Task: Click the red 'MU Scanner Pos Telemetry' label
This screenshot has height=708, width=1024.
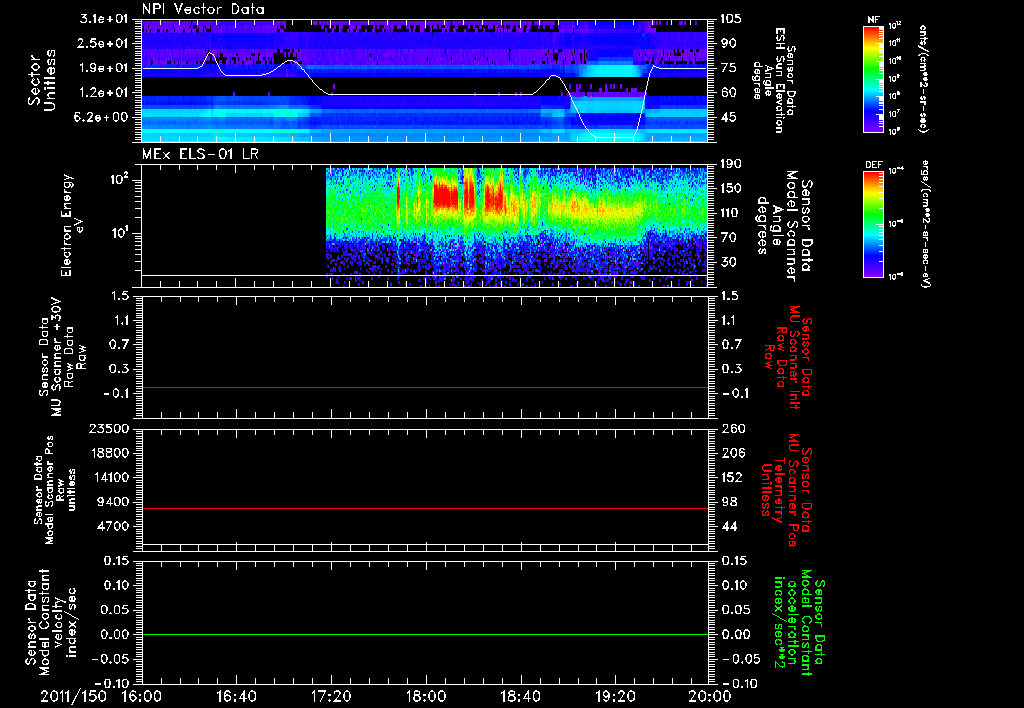Action: coord(786,491)
